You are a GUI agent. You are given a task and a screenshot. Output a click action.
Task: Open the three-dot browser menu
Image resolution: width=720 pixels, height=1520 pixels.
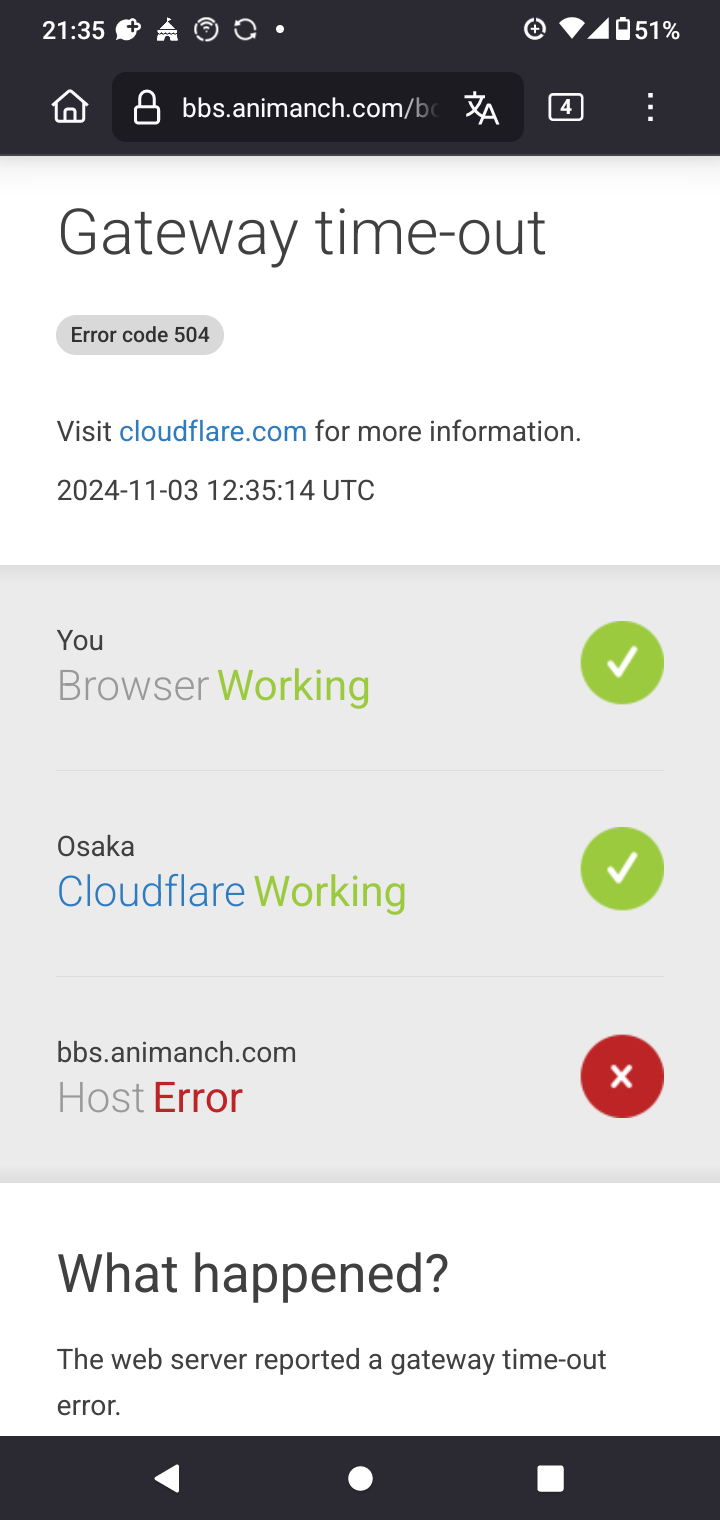coord(650,107)
